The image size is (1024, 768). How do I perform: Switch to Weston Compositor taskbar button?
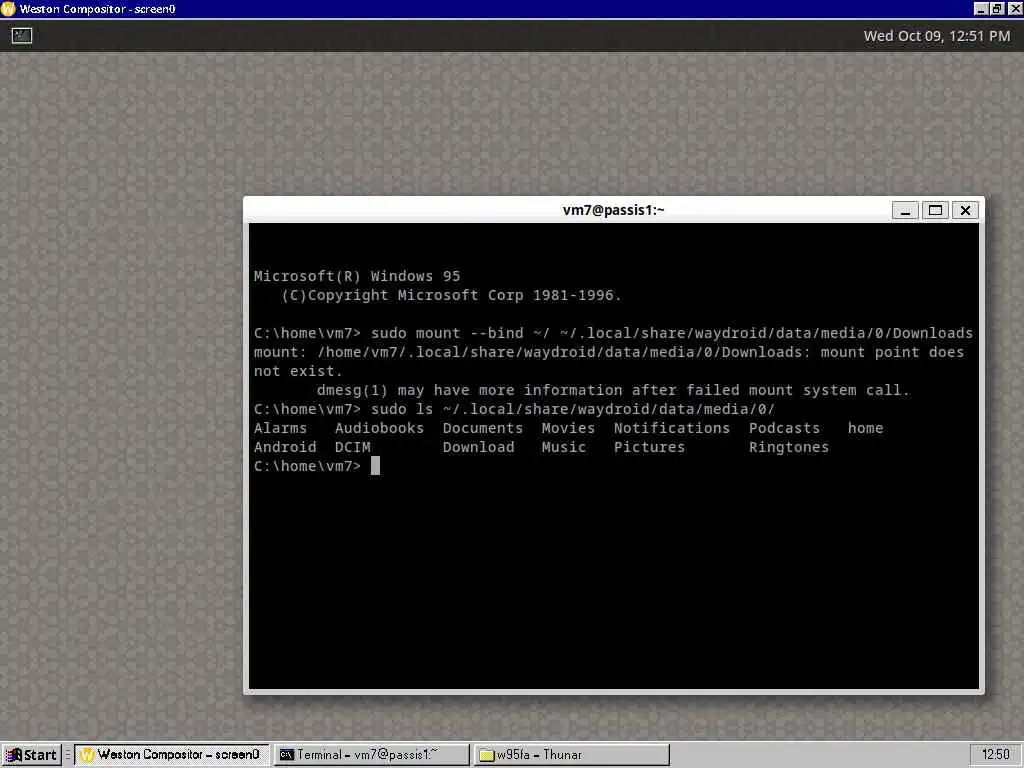click(x=170, y=755)
